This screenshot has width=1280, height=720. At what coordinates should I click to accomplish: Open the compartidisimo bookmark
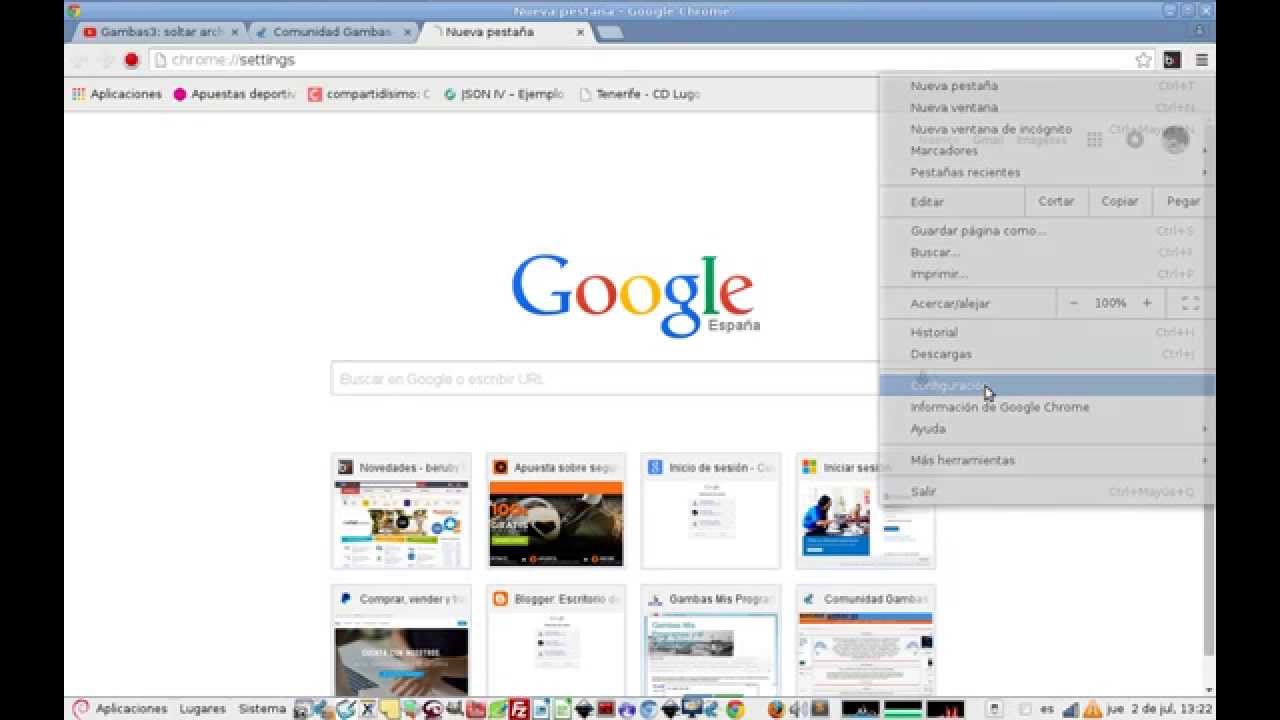click(x=369, y=94)
